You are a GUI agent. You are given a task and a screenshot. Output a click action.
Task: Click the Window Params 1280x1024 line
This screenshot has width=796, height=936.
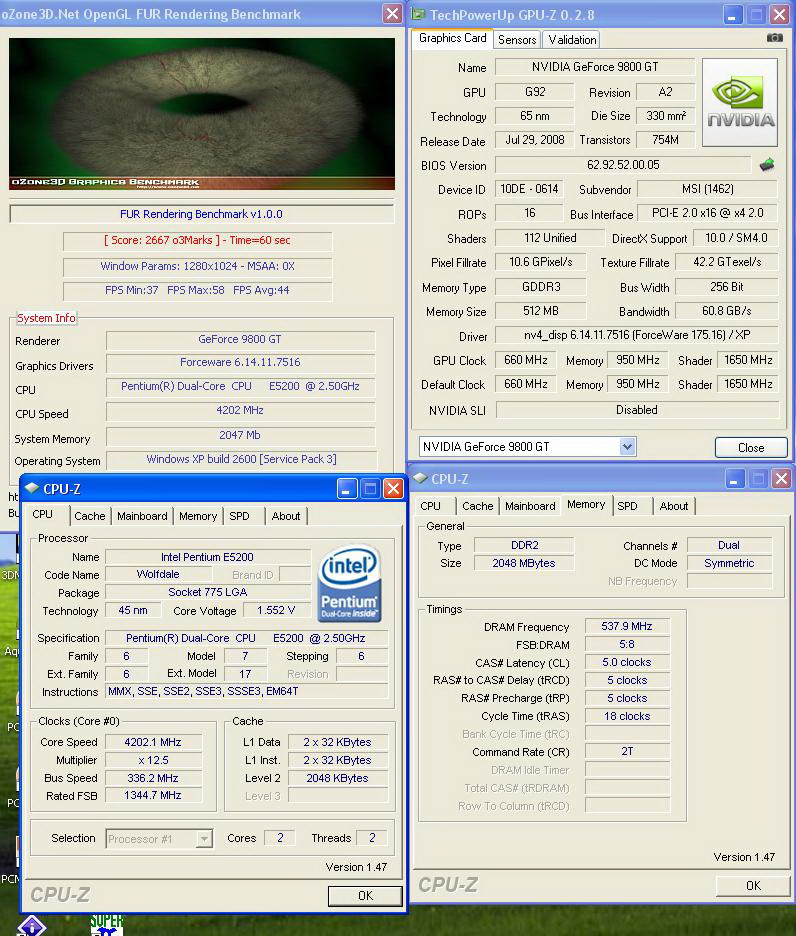click(x=197, y=266)
